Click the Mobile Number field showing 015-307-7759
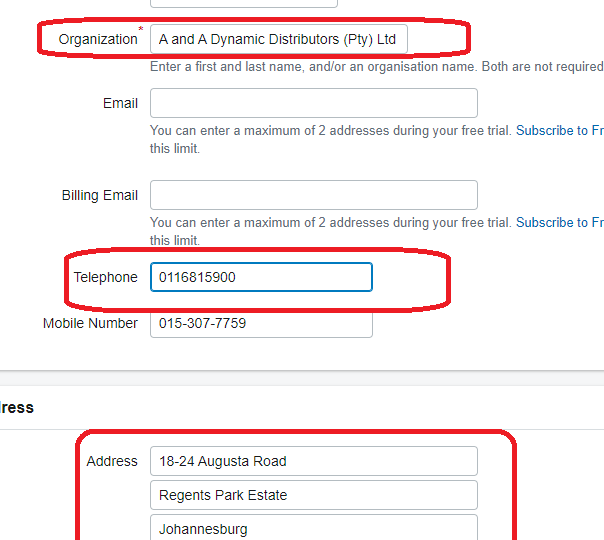 [261, 324]
